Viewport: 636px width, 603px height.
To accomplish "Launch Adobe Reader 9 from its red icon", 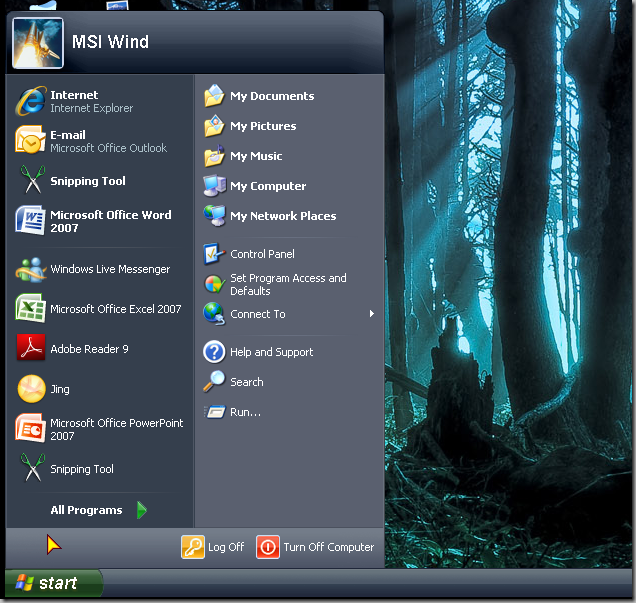I will [31, 348].
